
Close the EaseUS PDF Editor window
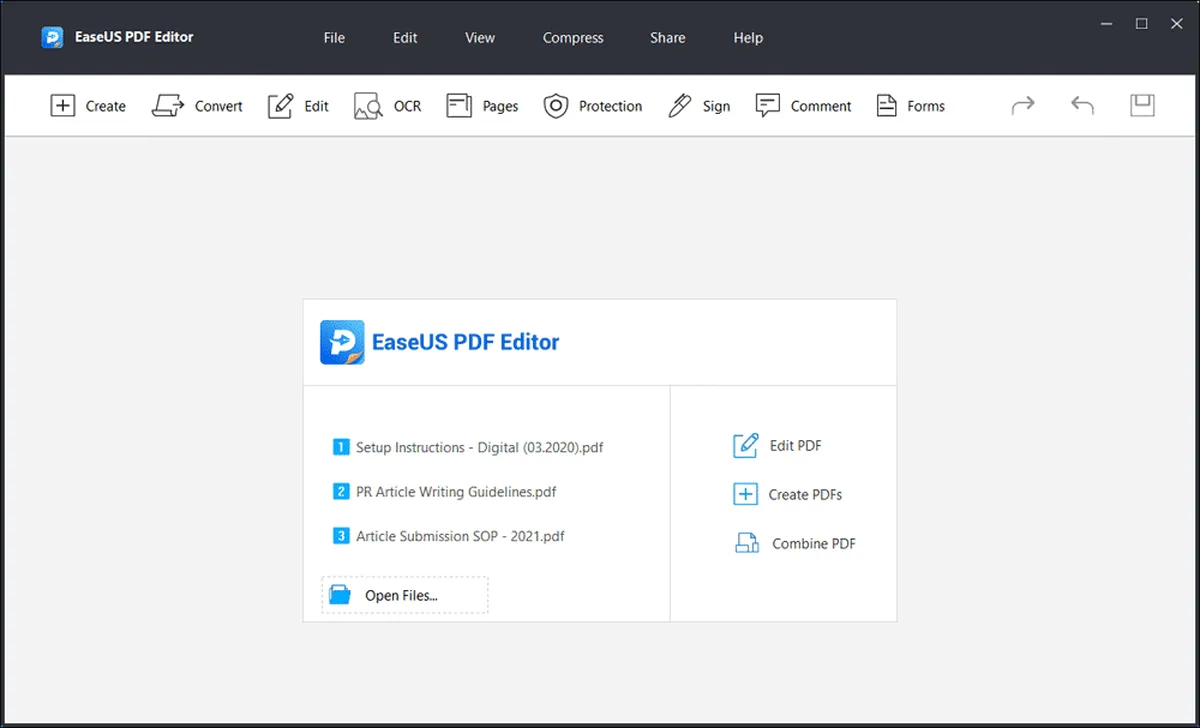[x=1178, y=23]
